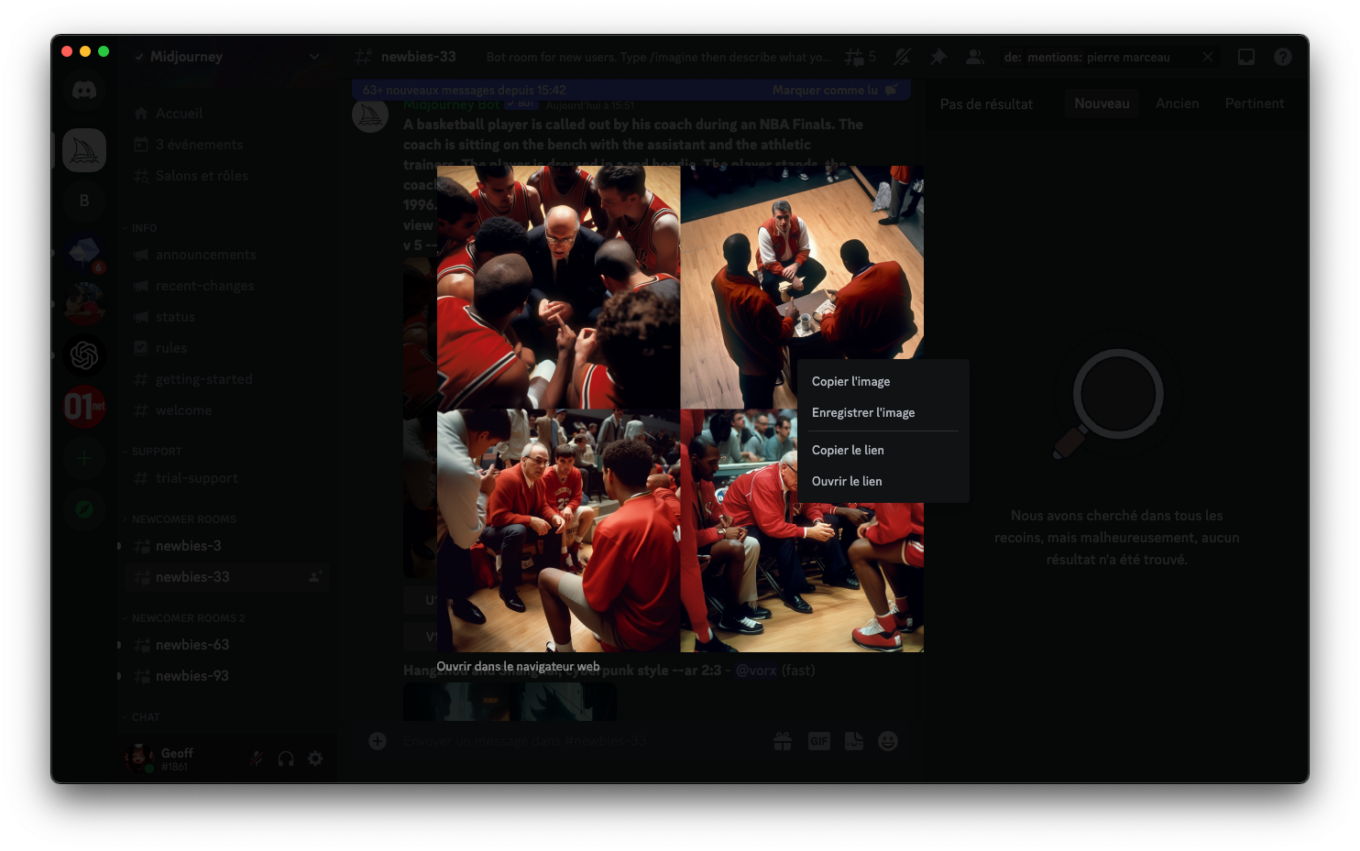Image resolution: width=1360 pixels, height=851 pixels.
Task: Click the 63+ nouveaux messages banner
Action: click(631, 90)
